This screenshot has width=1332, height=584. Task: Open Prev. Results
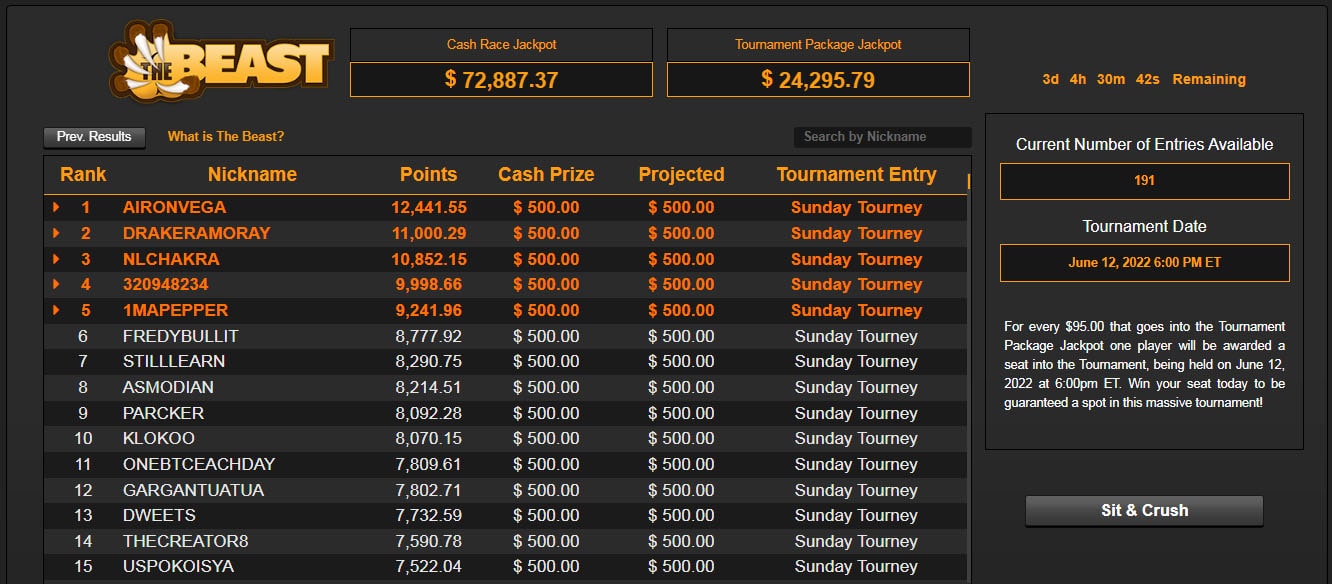(x=94, y=137)
